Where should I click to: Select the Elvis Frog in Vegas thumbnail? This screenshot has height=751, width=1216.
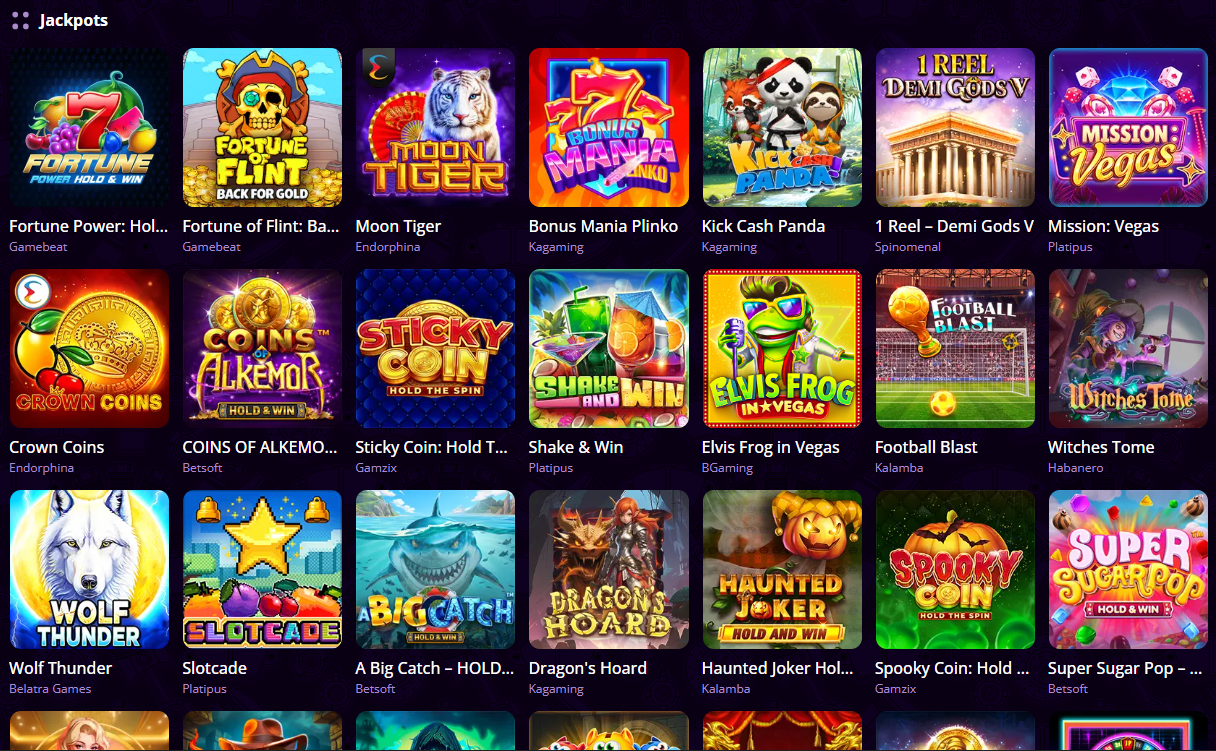tap(782, 348)
